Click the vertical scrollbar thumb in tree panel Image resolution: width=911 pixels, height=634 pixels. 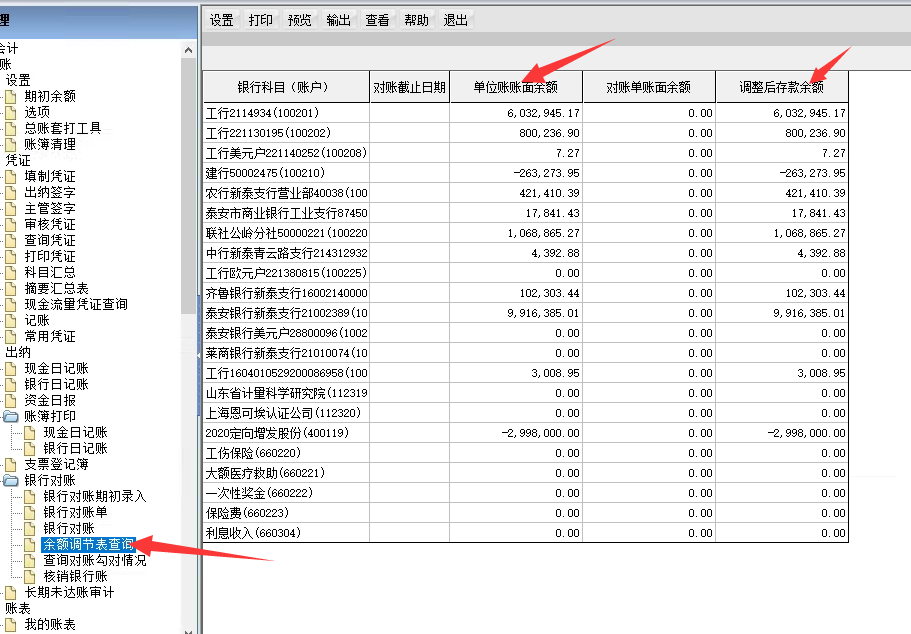pyautogui.click(x=188, y=186)
